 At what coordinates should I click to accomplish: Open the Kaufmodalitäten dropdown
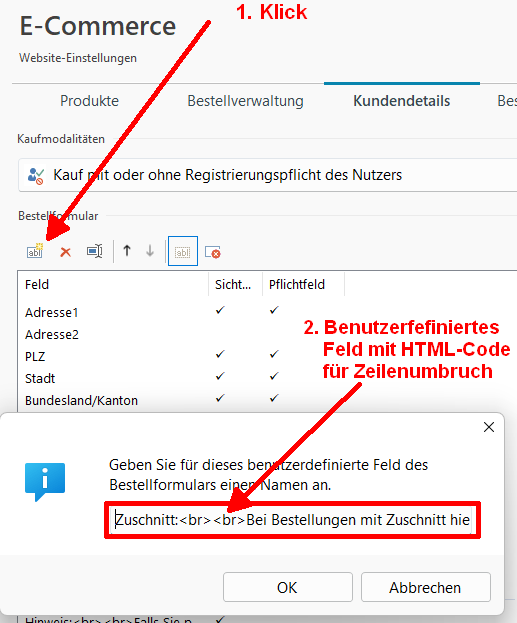(x=267, y=175)
